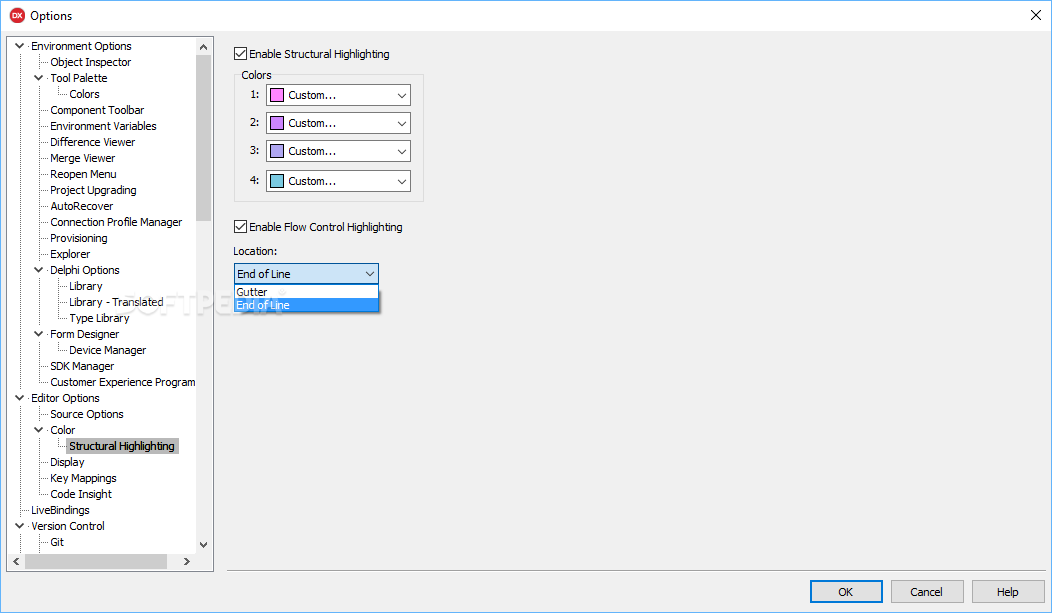1052x613 pixels.
Task: Open Merge Viewer page
Action: pos(83,158)
